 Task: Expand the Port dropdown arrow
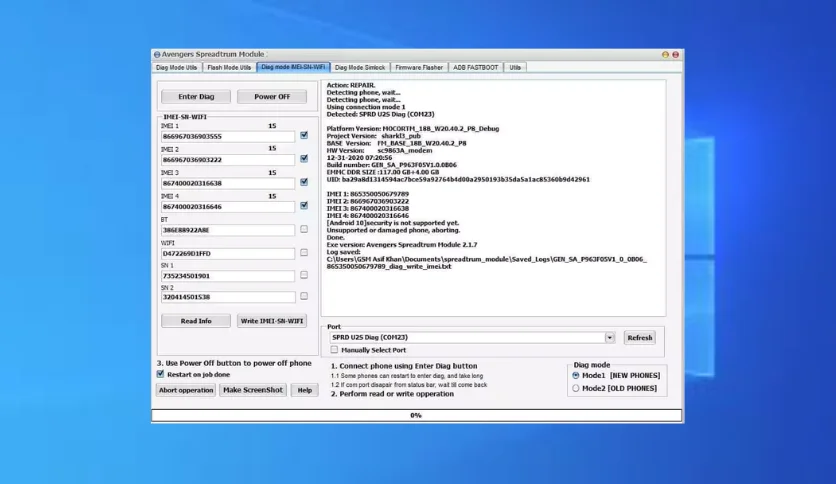tap(609, 337)
